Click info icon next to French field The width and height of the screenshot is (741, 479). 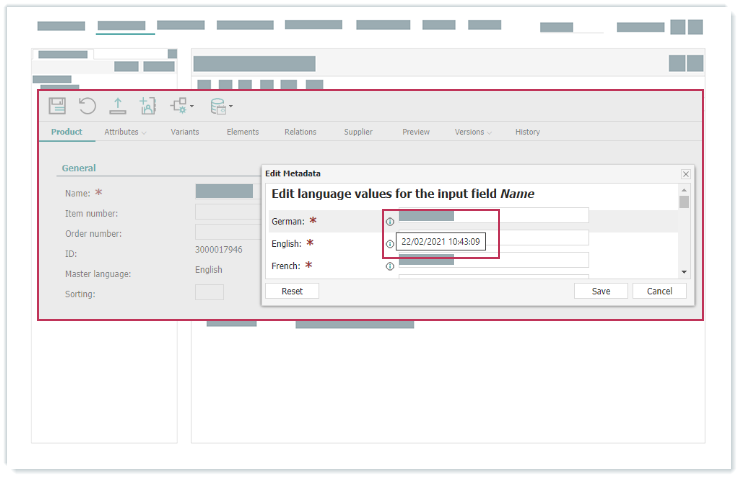point(390,266)
